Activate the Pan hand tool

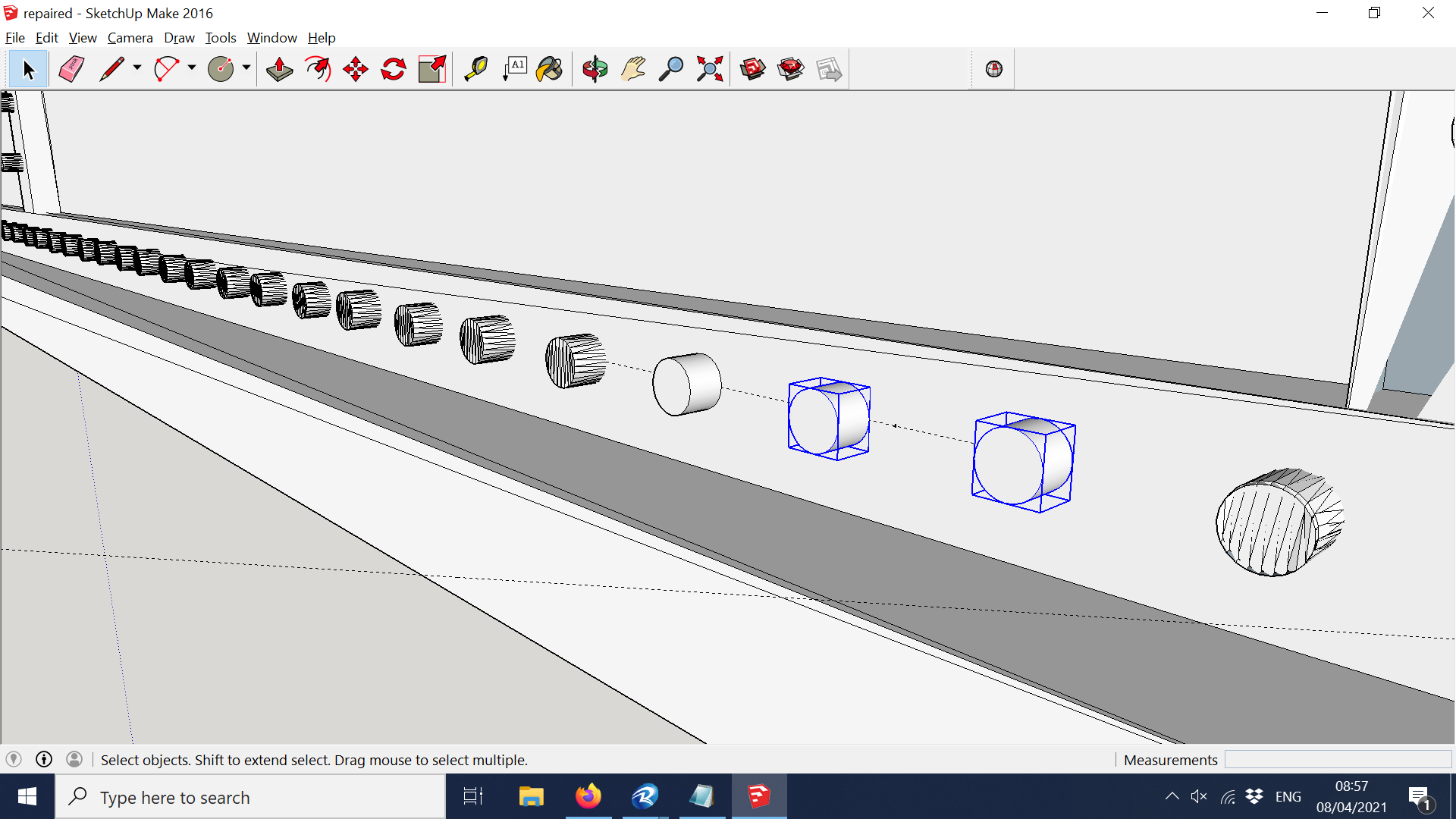click(633, 68)
